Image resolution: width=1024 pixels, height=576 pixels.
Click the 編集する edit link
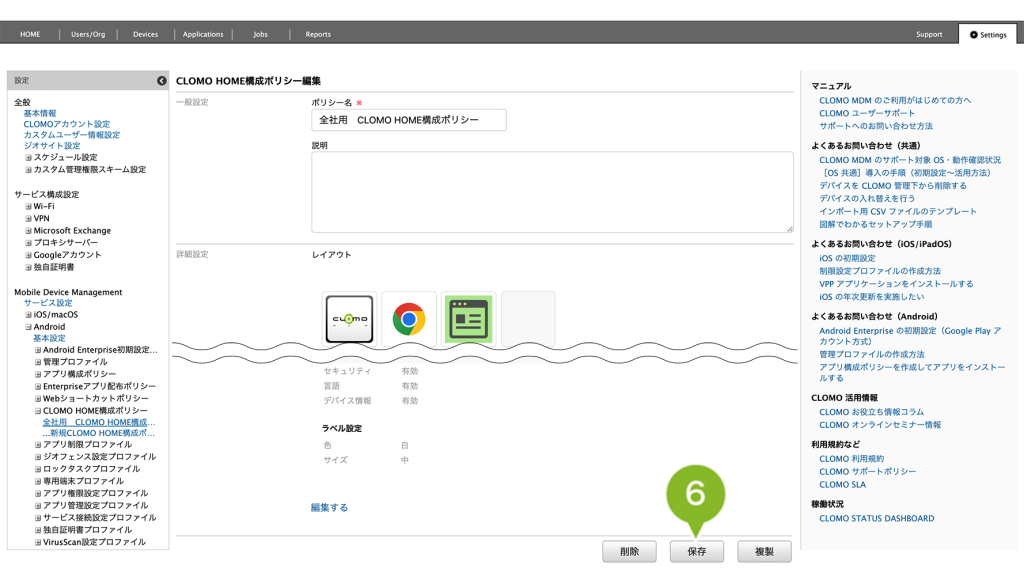[330, 508]
